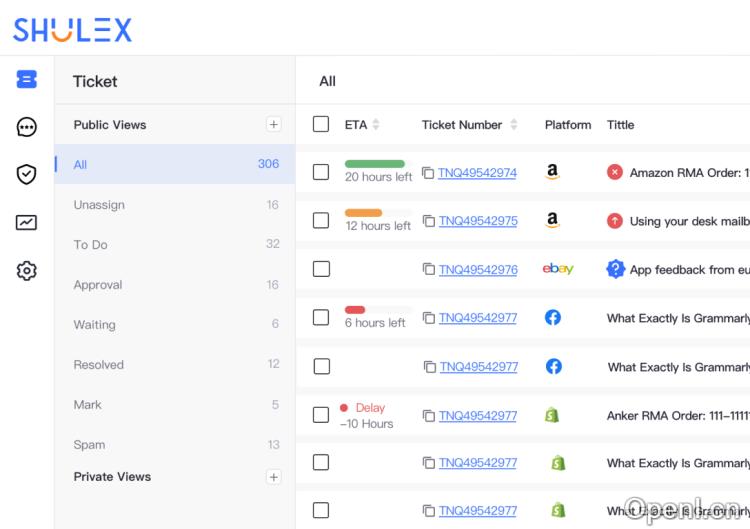Image resolution: width=750 pixels, height=529 pixels.
Task: Sort by Ticket Number column arrows
Action: [x=514, y=125]
